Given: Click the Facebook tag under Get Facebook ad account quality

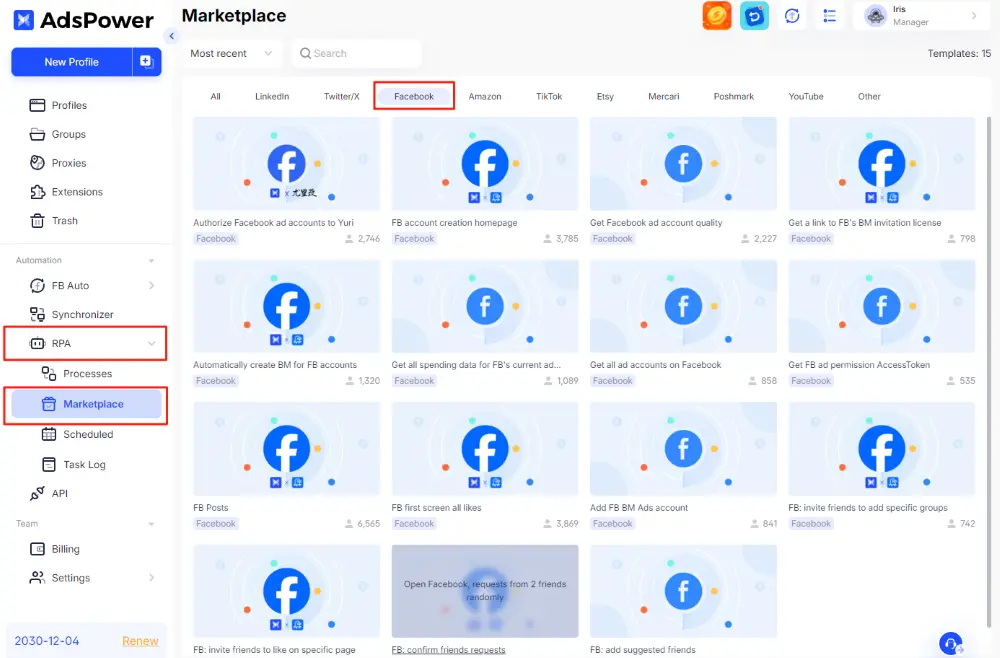Looking at the screenshot, I should click(x=612, y=238).
